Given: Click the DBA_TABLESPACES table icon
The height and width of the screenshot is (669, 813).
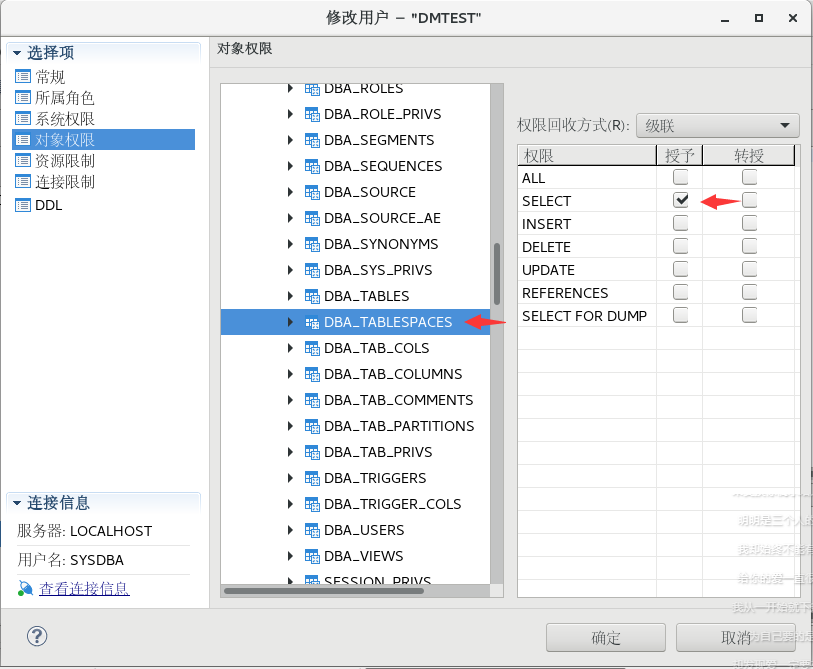Looking at the screenshot, I should click(x=312, y=323).
